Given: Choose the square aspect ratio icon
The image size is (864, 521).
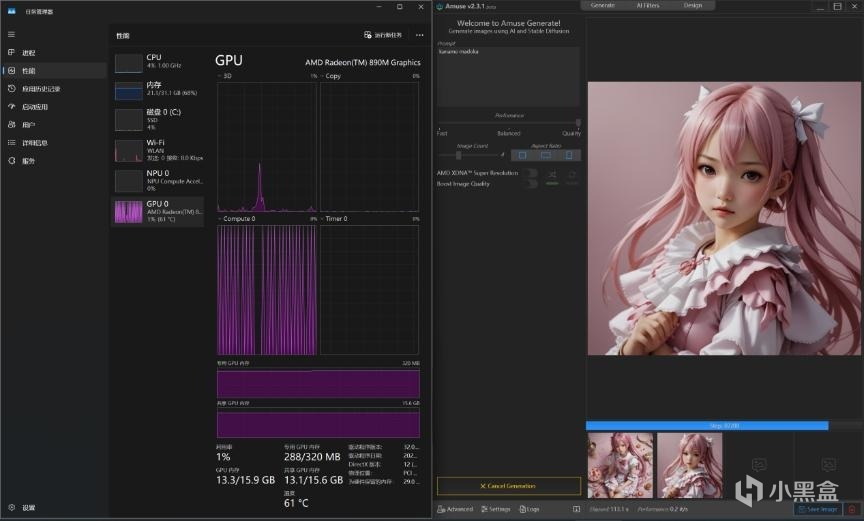Looking at the screenshot, I should coord(522,155).
